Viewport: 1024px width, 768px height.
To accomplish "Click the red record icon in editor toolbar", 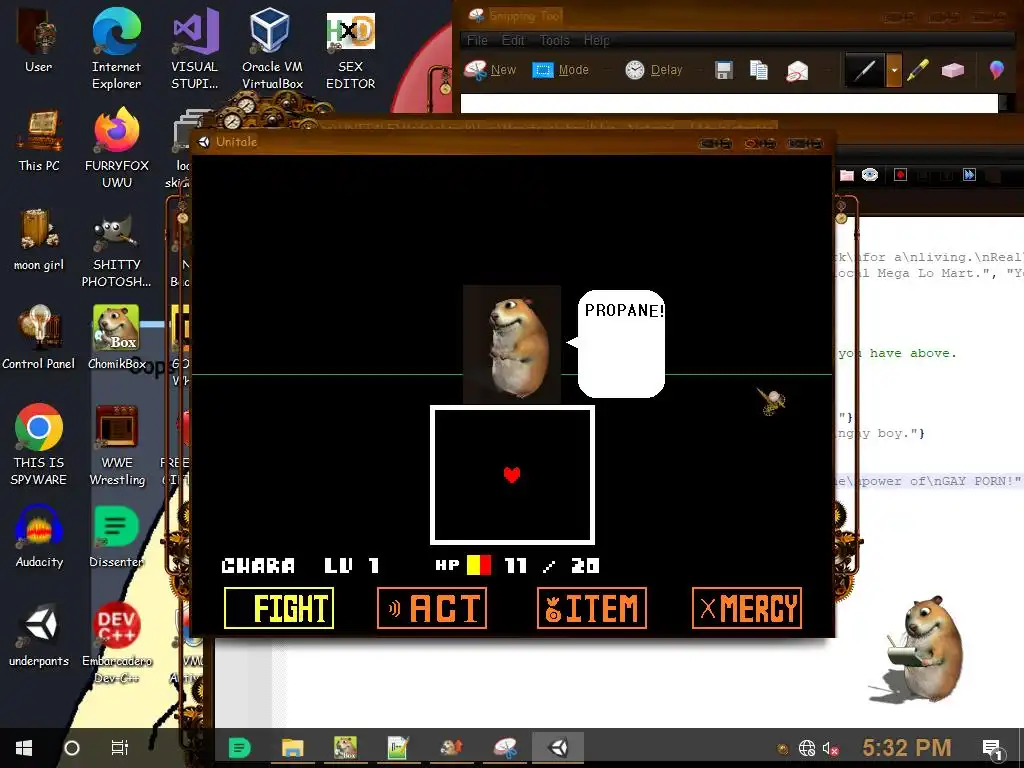I will (900, 174).
